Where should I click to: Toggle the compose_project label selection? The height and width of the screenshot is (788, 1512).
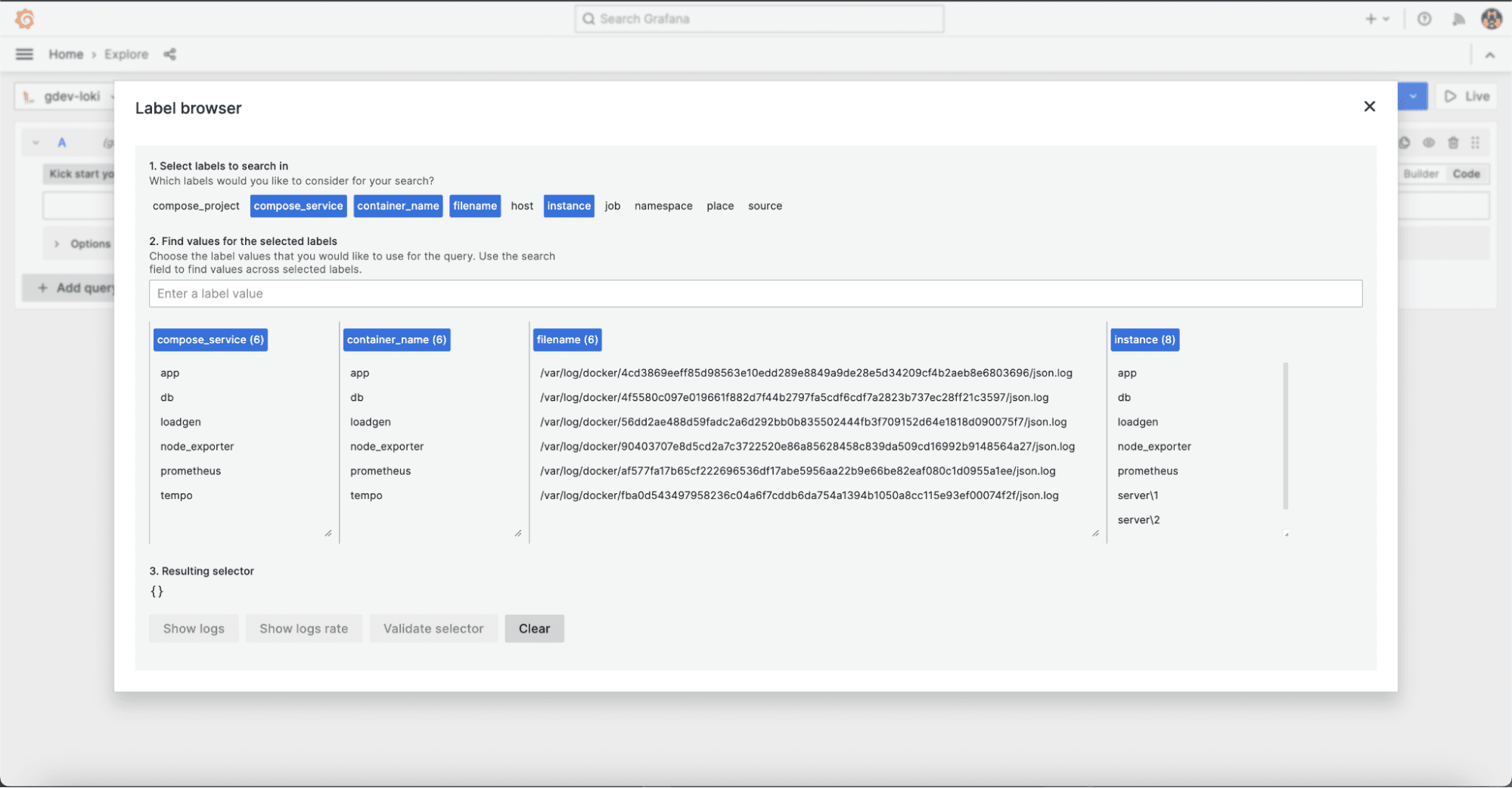tap(196, 206)
